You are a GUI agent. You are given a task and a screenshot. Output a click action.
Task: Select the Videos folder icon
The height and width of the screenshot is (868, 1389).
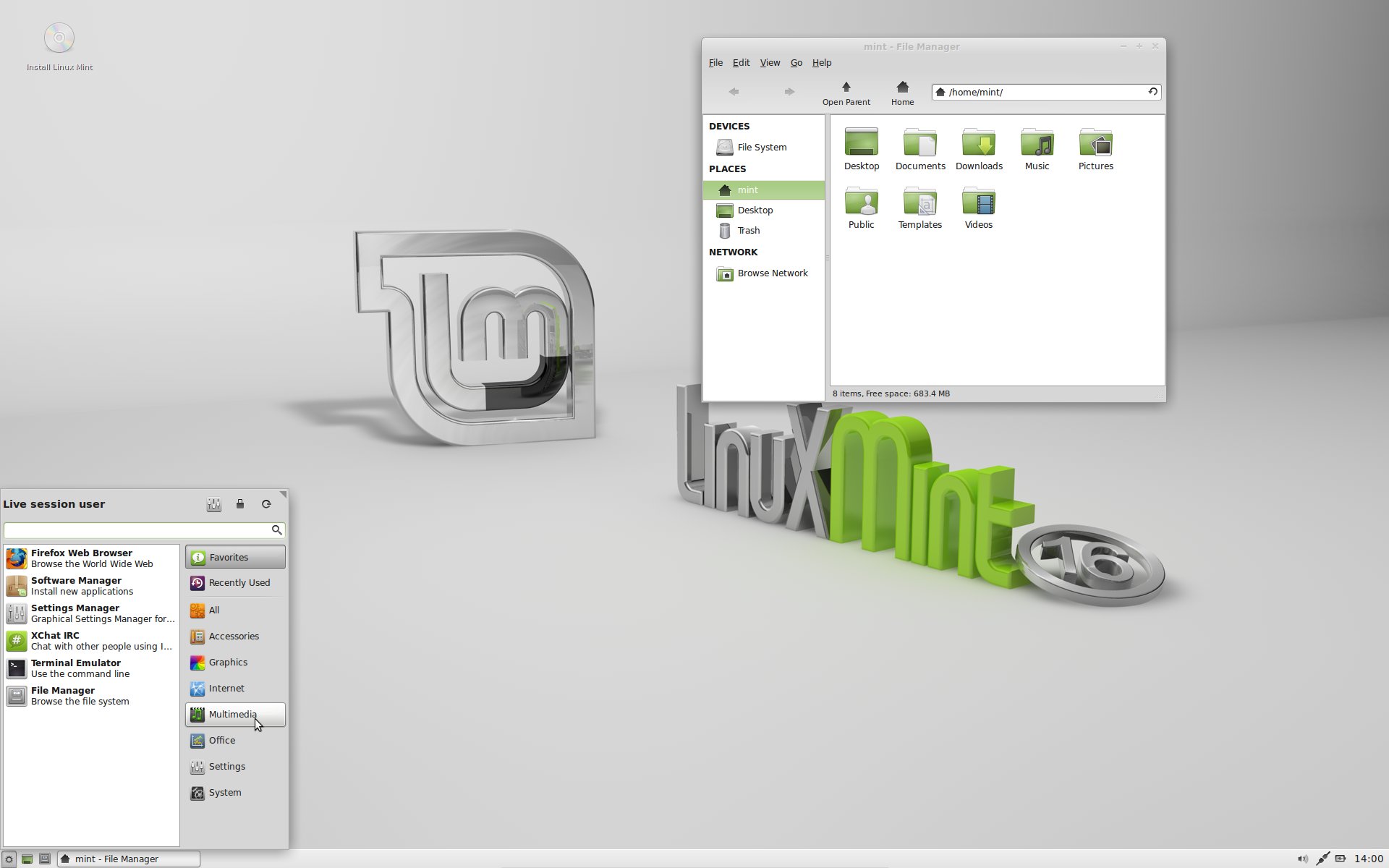coord(979,208)
